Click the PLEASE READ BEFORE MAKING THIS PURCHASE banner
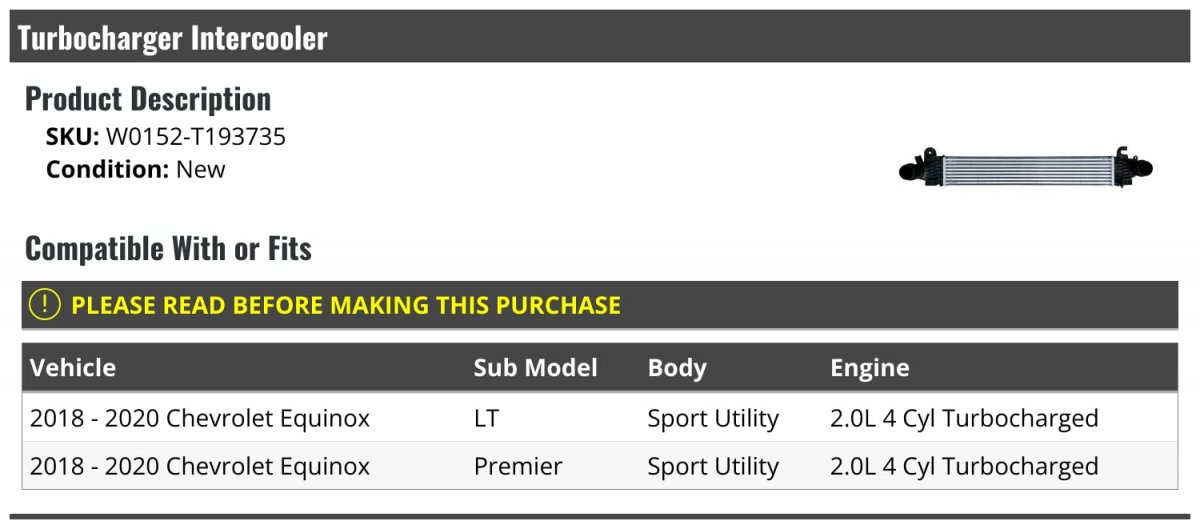Screen dimensions: 1200x529 tap(600, 305)
